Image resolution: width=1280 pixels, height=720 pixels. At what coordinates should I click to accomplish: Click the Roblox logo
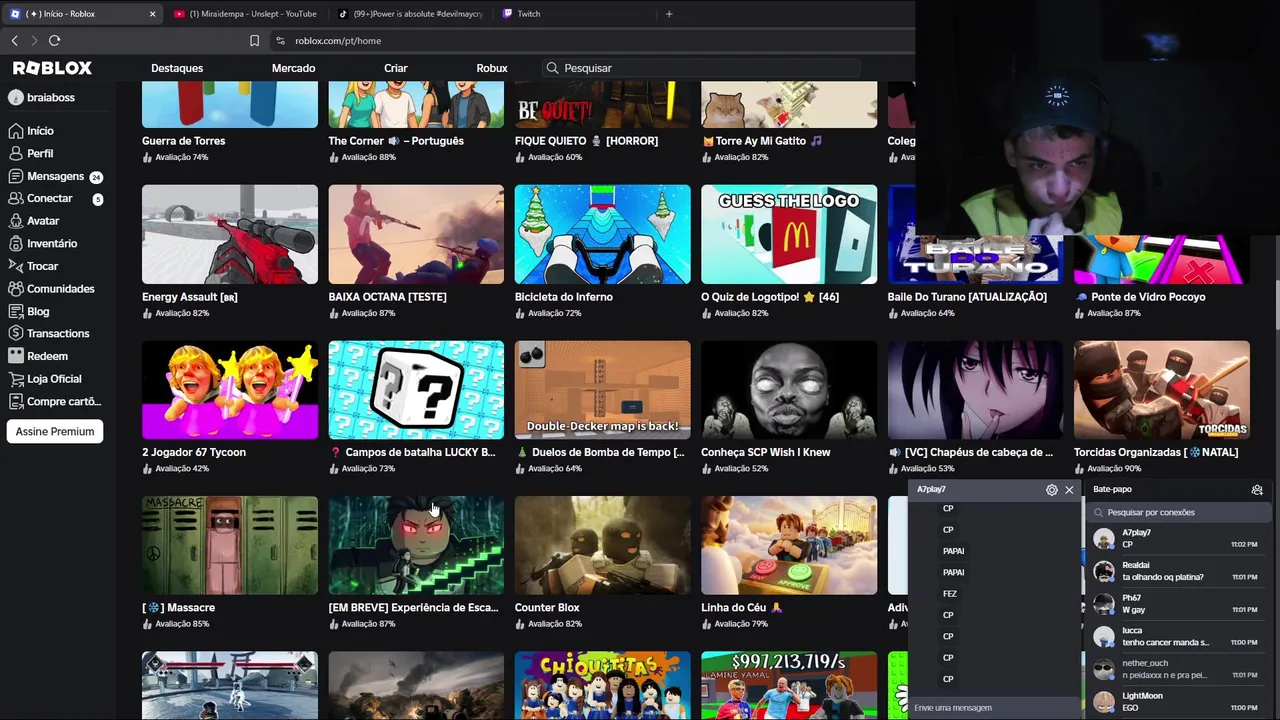[52, 68]
